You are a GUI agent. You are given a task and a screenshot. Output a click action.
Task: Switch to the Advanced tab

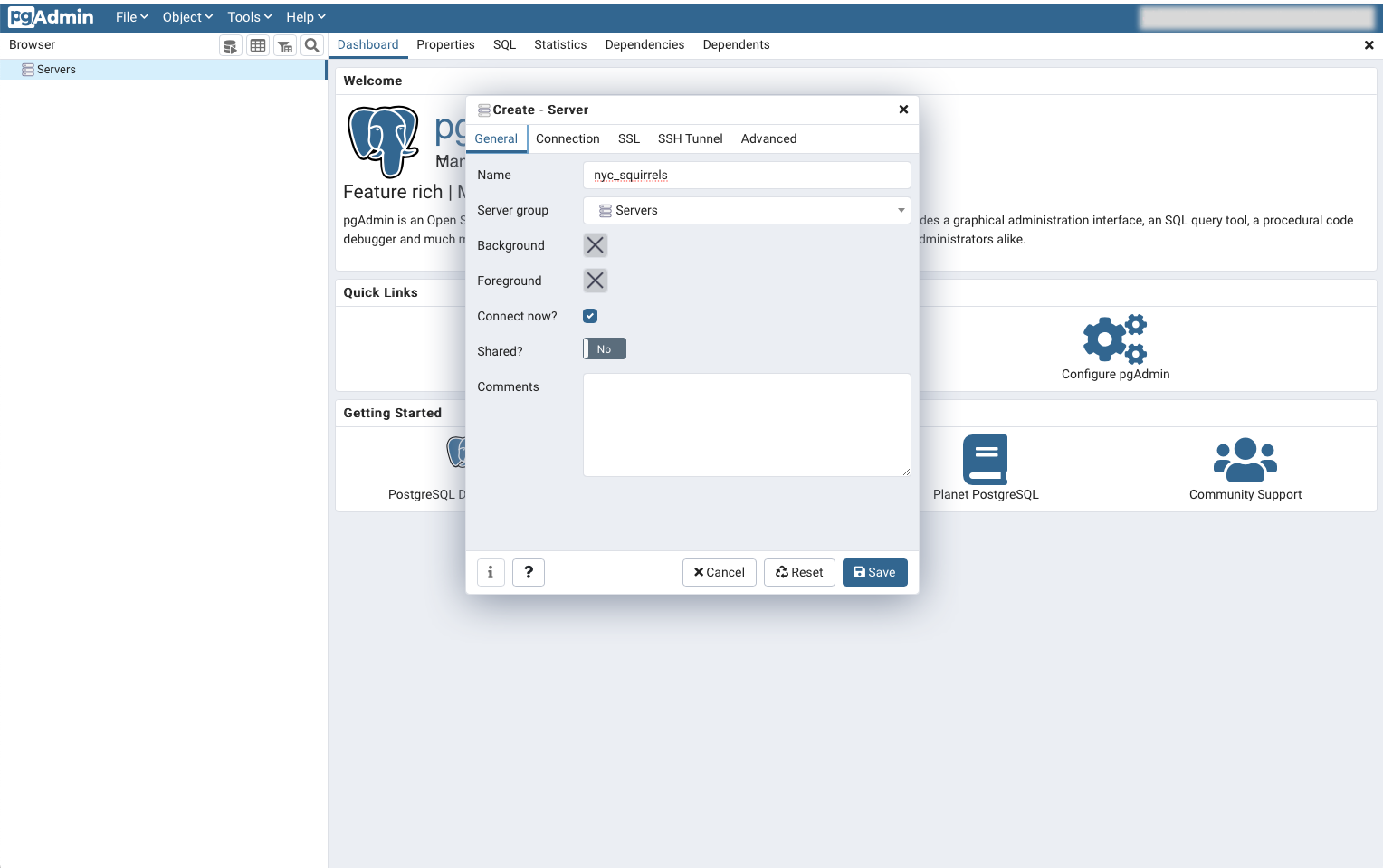coord(768,138)
